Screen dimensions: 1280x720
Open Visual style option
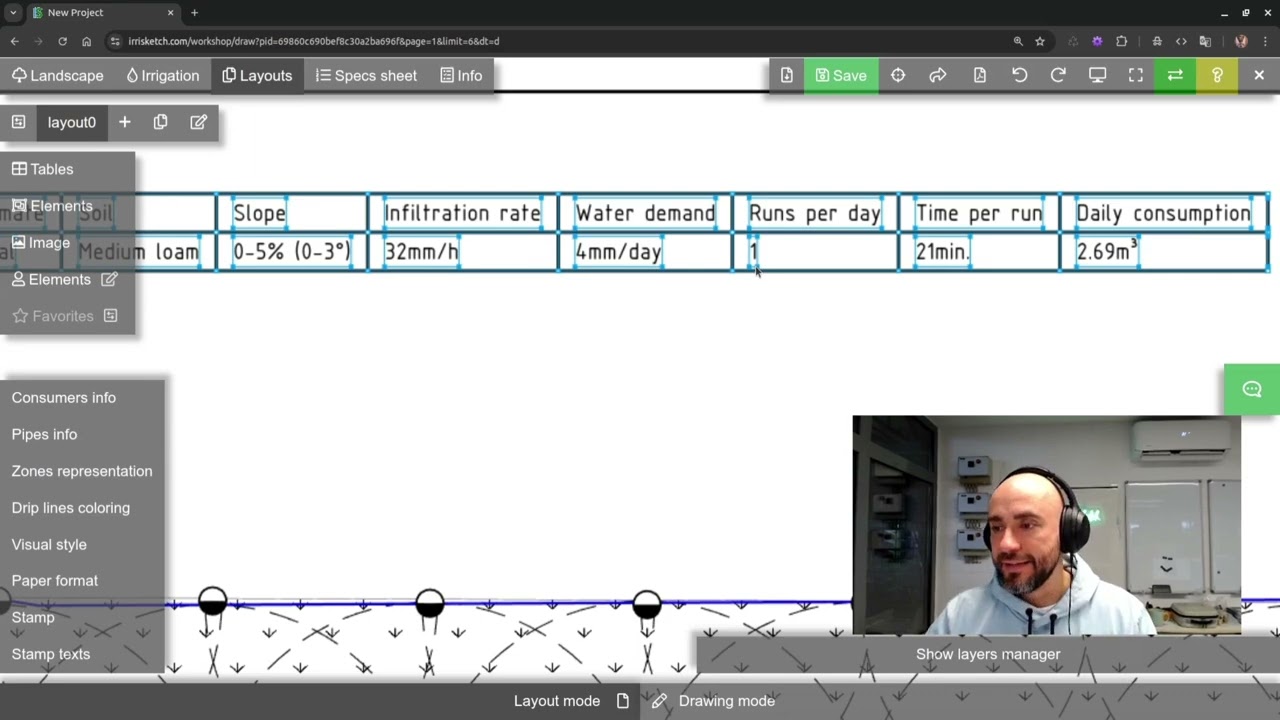49,544
